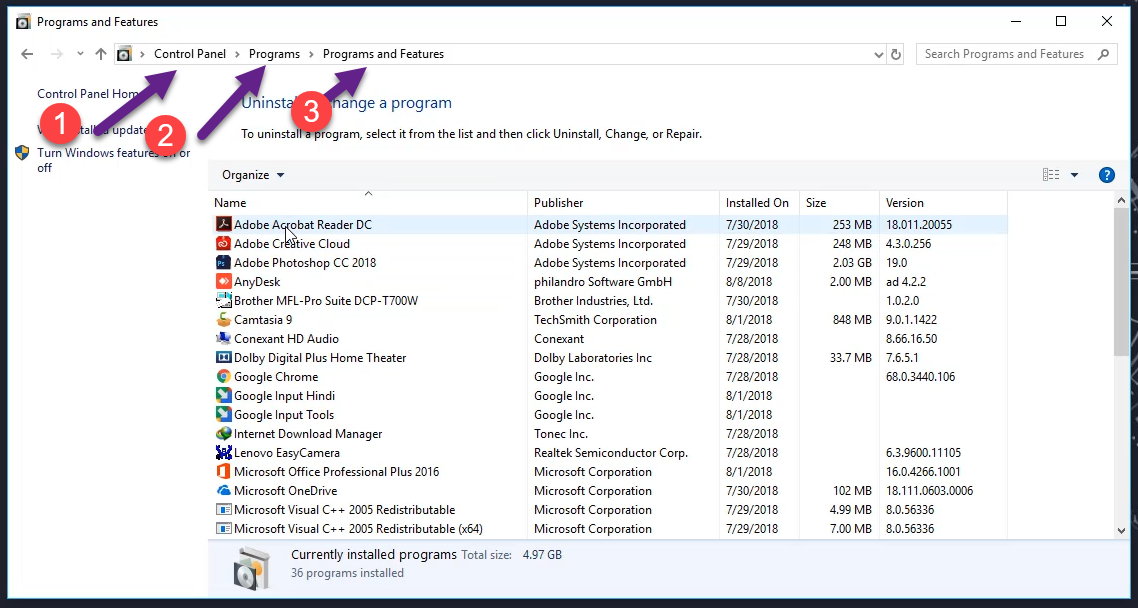1138x608 pixels.
Task: Click the Camtasia 9 icon
Action: pyautogui.click(x=224, y=319)
